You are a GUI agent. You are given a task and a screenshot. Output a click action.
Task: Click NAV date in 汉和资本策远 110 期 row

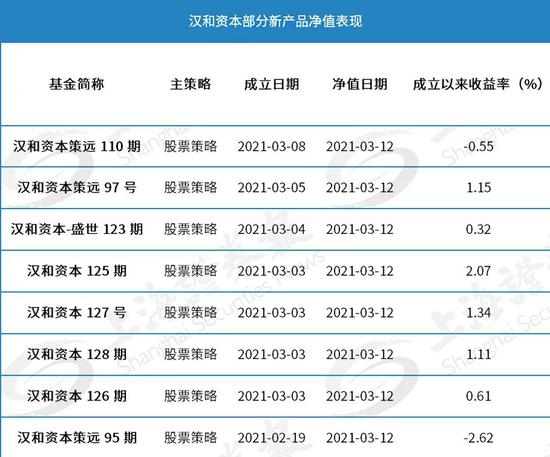(360, 146)
